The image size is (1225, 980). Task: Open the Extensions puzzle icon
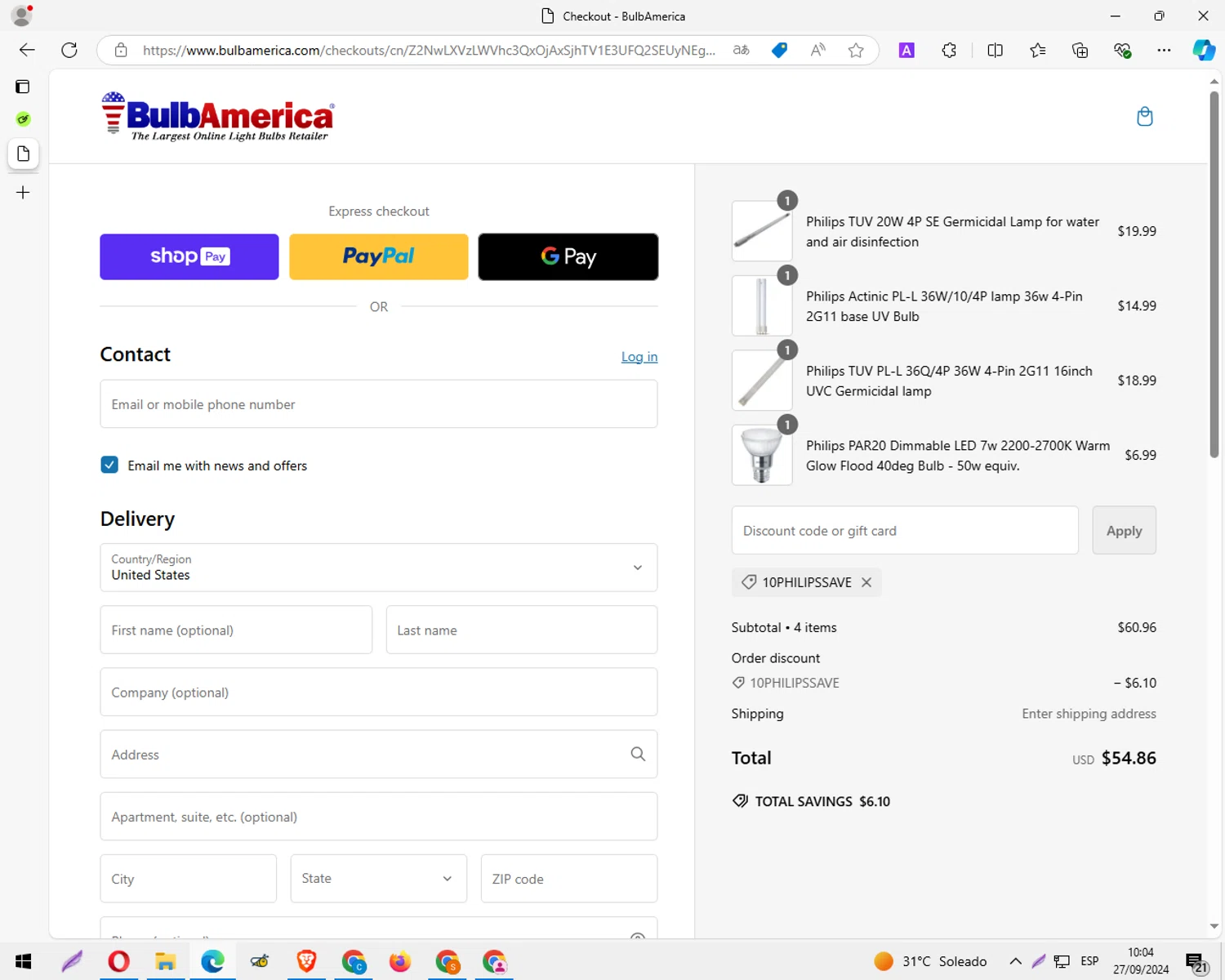pyautogui.click(x=949, y=50)
